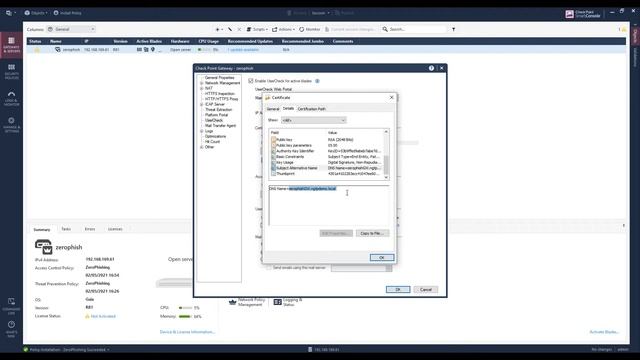Screen dimensions: 640x360
Task: Click the Install Policy toolbar button
Action: [67, 13]
